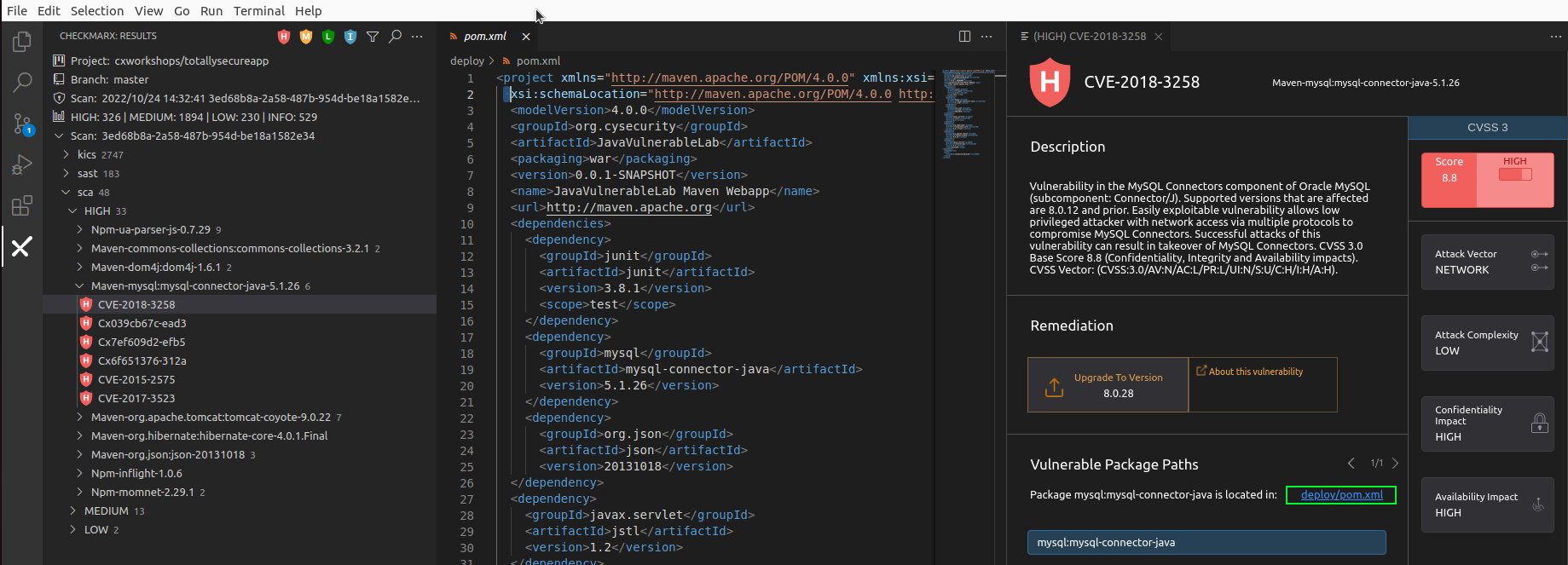Click the HIGH severity score bar

click(x=1515, y=174)
